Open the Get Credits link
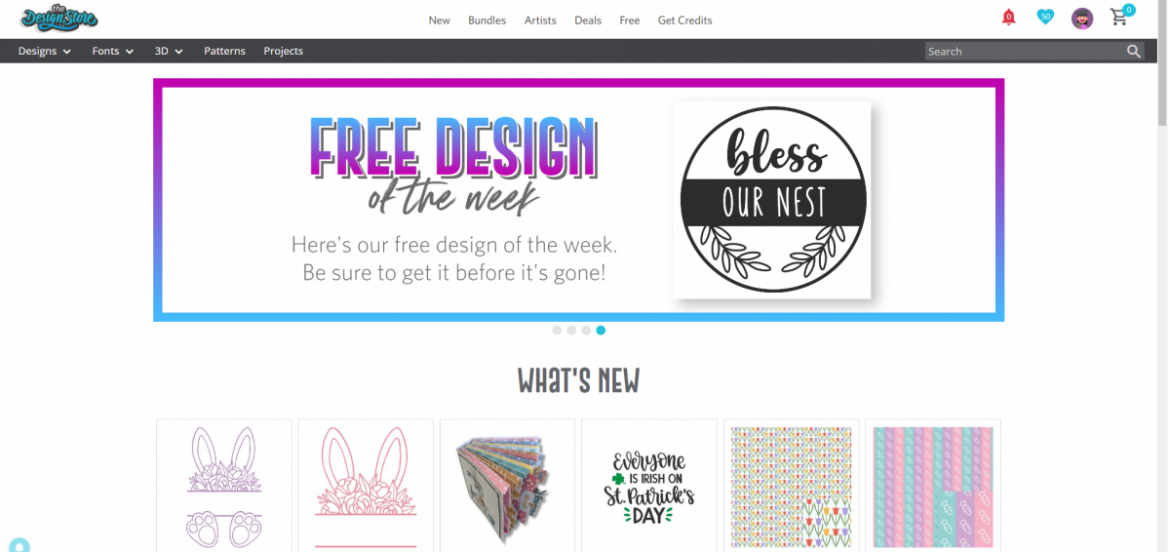This screenshot has height=552, width=1170. [684, 20]
